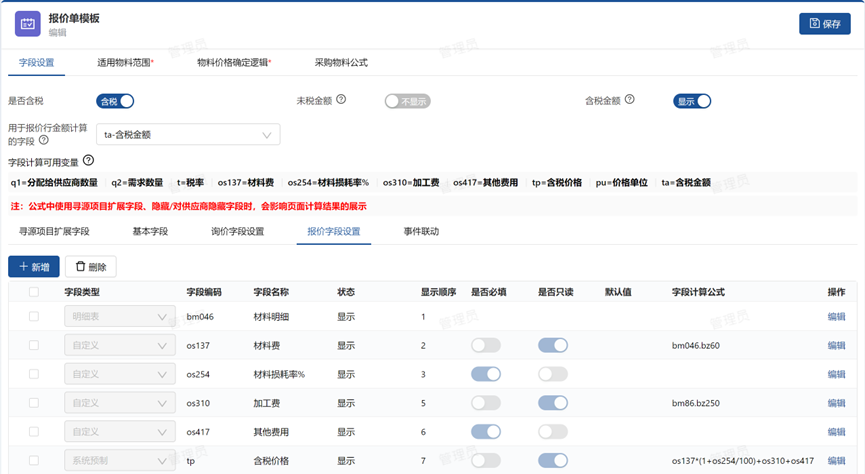The image size is (865, 474).
Task: Click the tp=含税价格 variable
Action: click(557, 183)
